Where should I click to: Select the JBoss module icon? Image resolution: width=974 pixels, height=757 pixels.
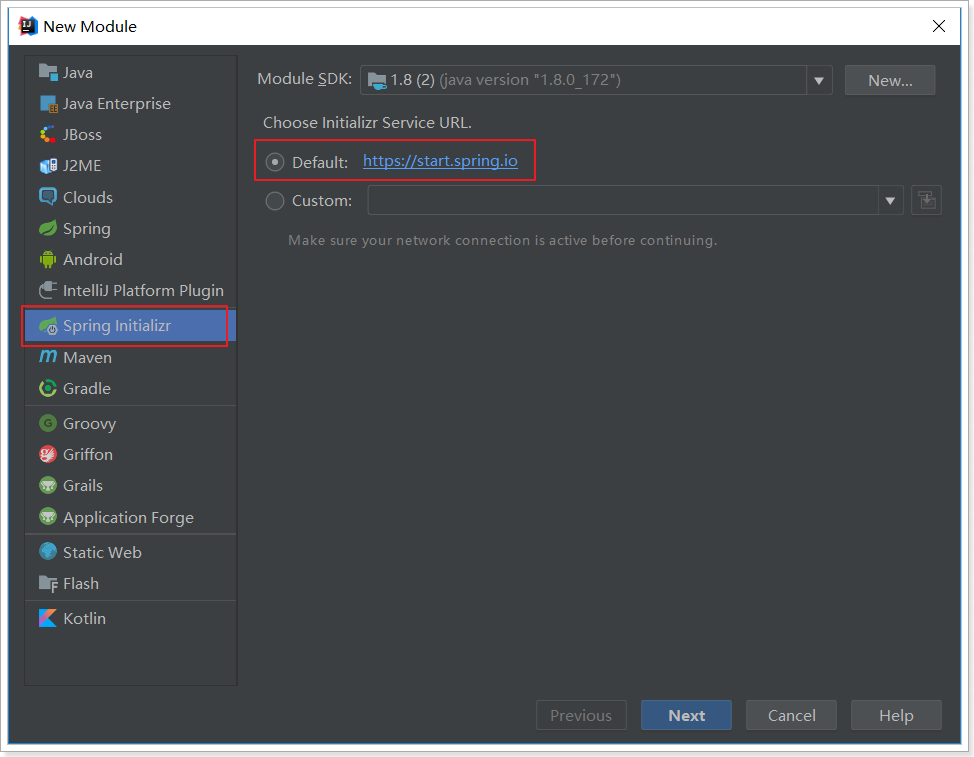pyautogui.click(x=48, y=135)
